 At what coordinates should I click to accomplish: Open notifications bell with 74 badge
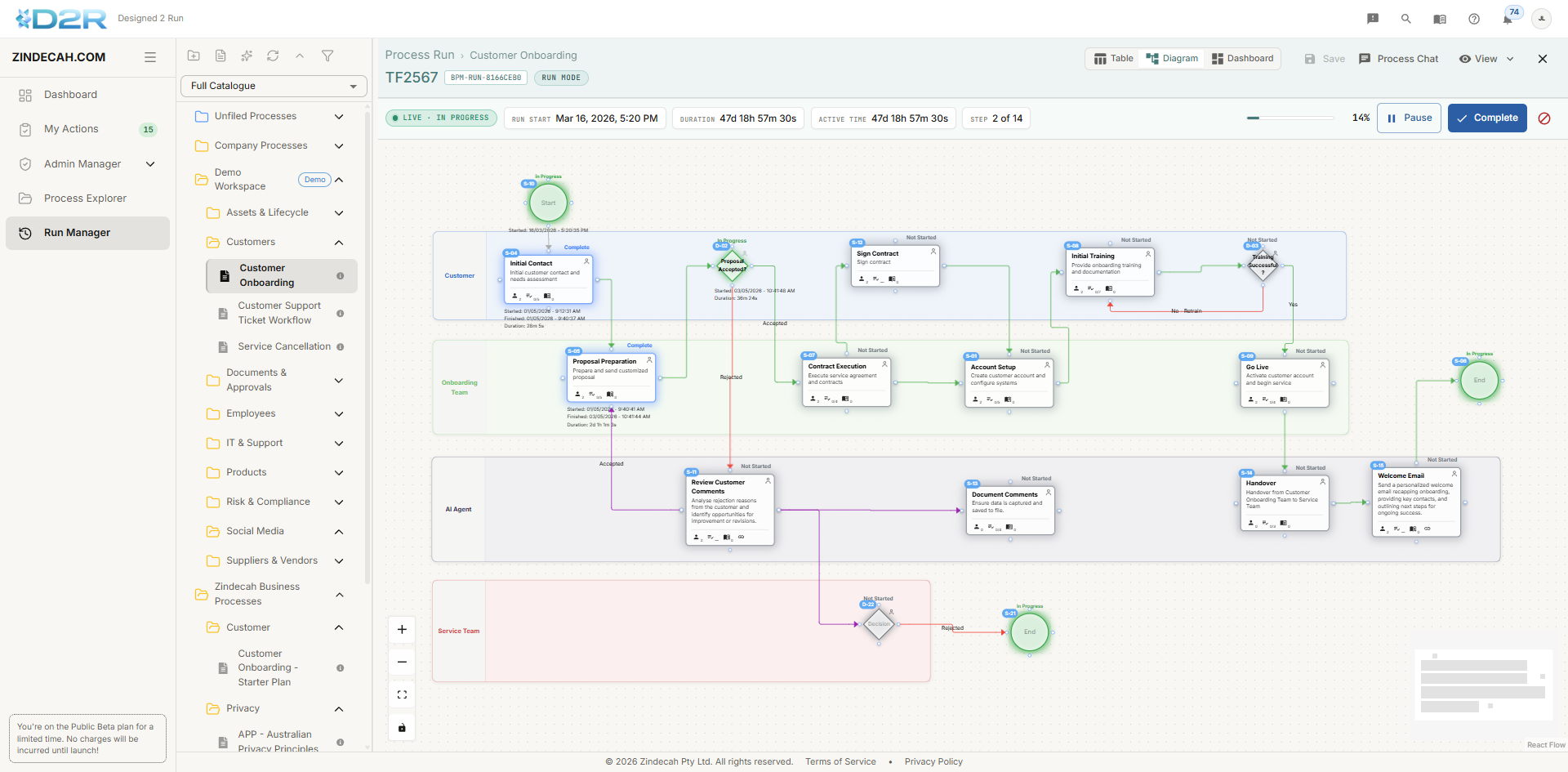click(x=1508, y=18)
